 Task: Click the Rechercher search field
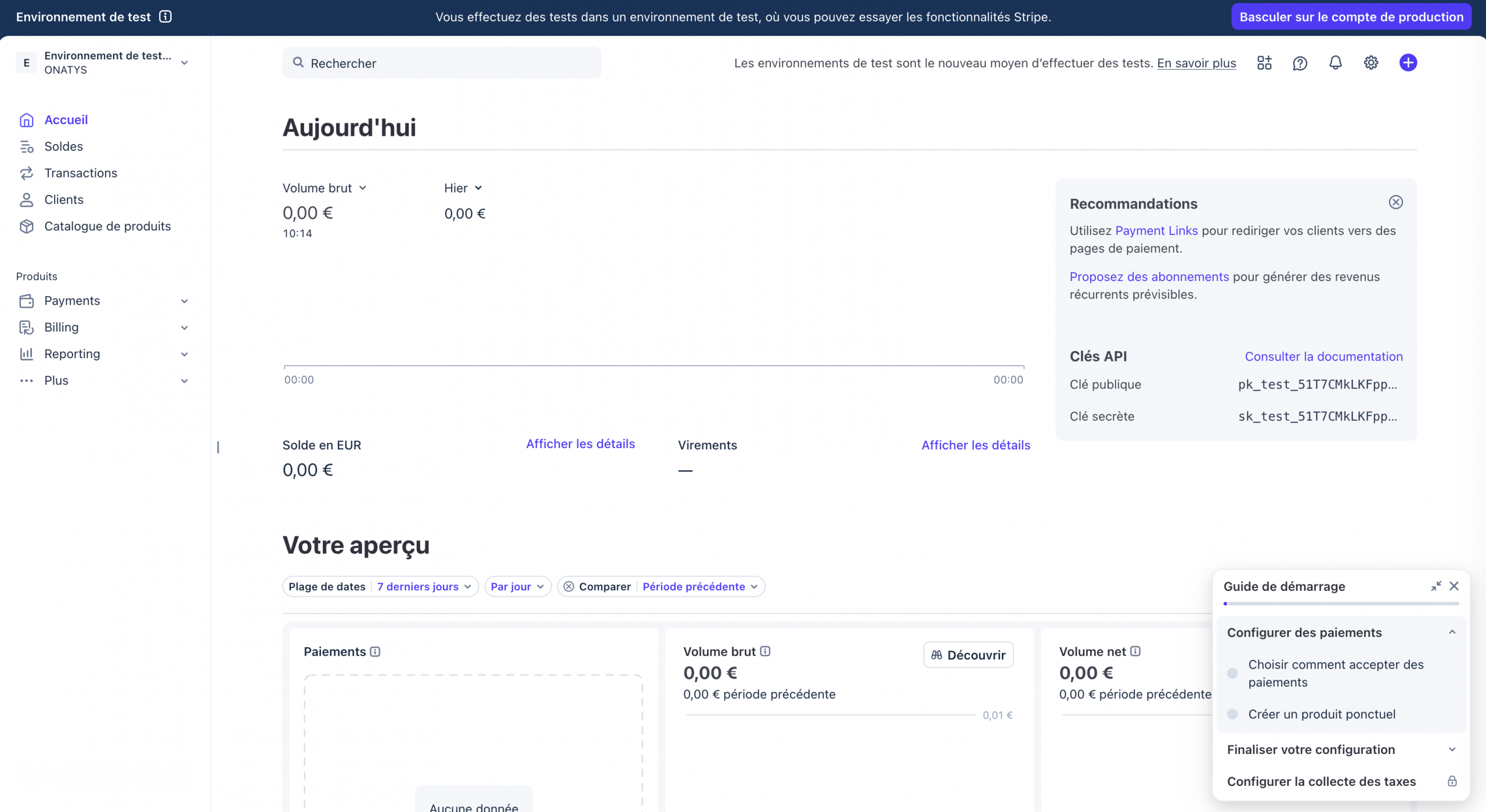[x=441, y=63]
